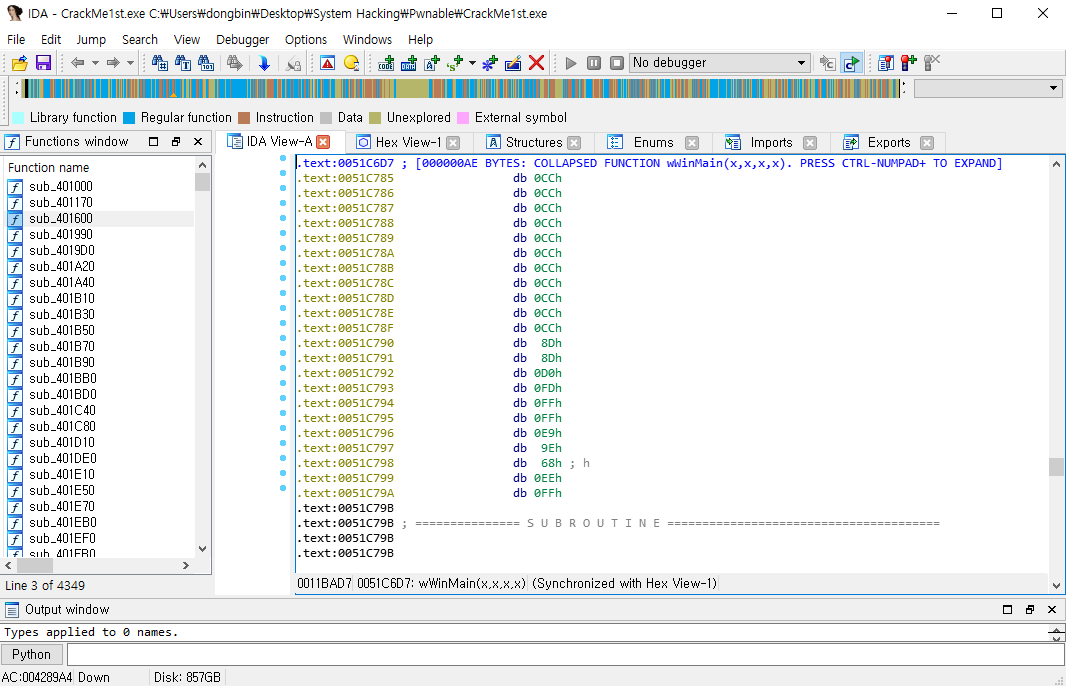
Task: Select function sub_401000
Action: click(61, 186)
